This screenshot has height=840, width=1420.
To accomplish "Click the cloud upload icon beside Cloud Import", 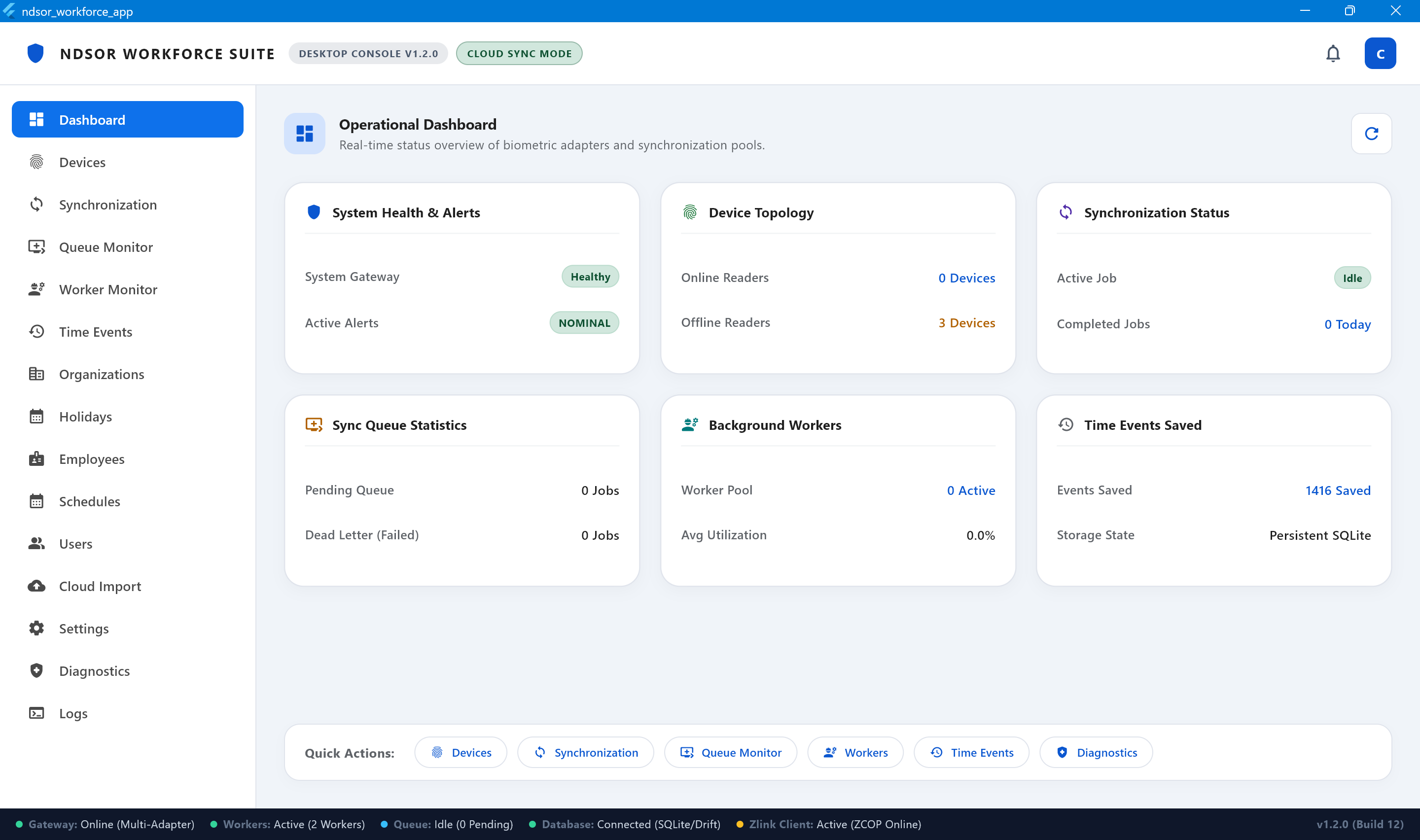I will click(x=37, y=586).
